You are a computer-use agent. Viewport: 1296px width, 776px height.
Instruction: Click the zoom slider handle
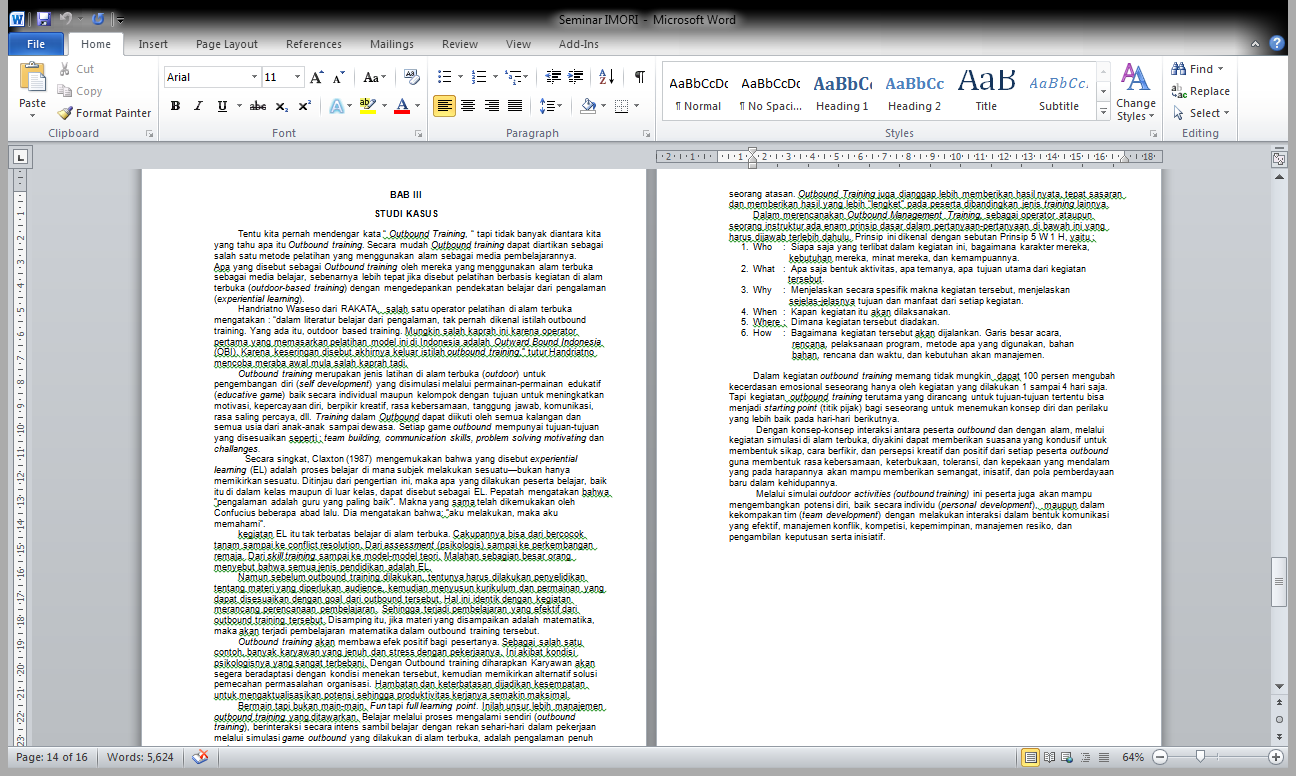pyautogui.click(x=1200, y=757)
